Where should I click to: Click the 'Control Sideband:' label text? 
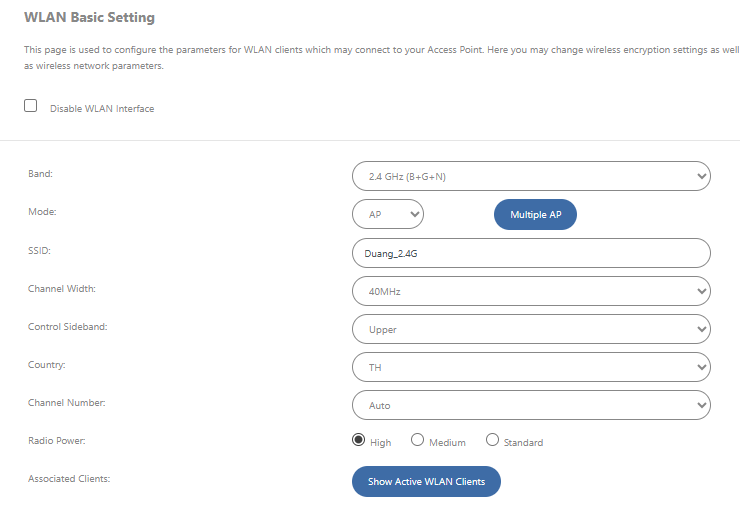[67, 327]
